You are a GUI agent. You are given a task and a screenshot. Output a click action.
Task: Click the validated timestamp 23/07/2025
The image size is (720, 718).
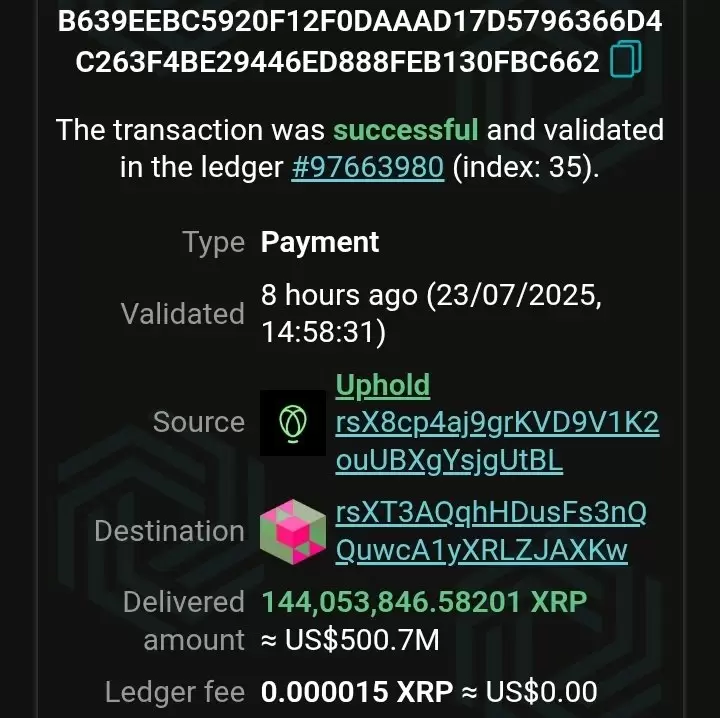pyautogui.click(x=513, y=295)
